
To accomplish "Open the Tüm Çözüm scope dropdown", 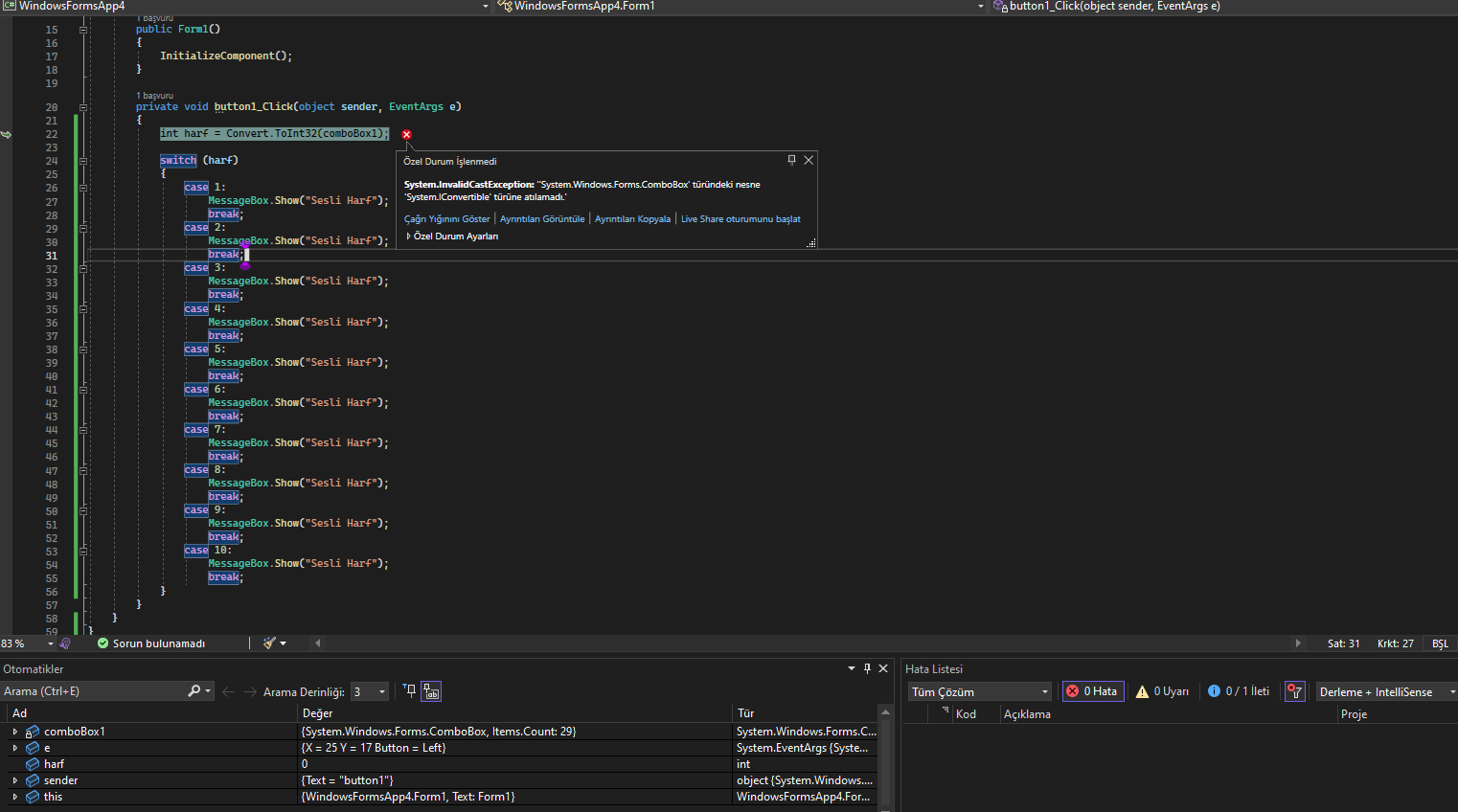I will [979, 691].
